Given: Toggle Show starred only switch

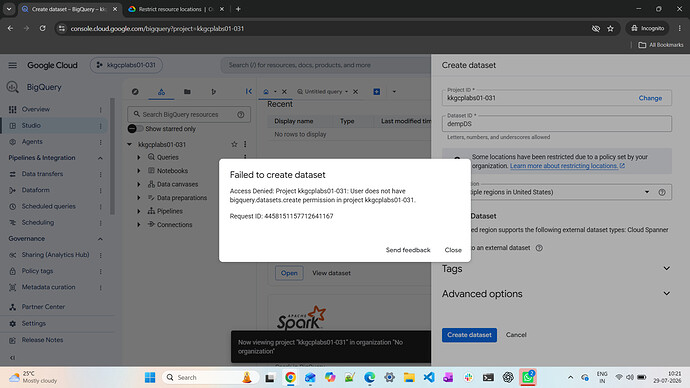Looking at the screenshot, I should point(135,128).
